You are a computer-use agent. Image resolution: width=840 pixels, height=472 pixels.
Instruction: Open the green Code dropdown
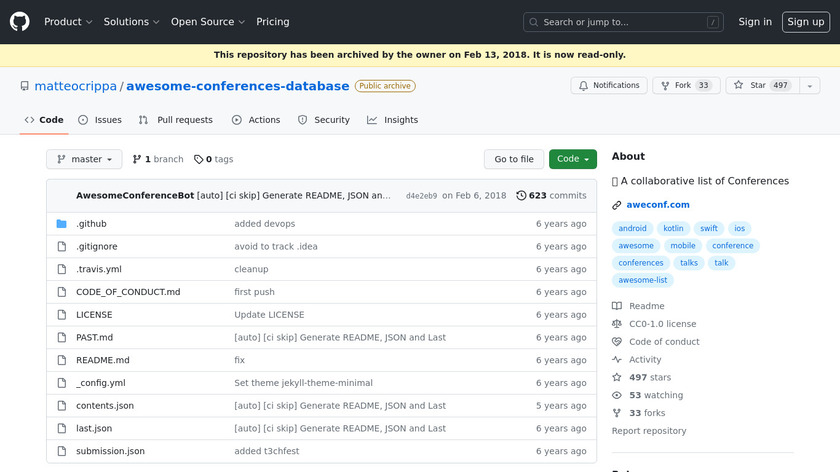click(x=572, y=159)
